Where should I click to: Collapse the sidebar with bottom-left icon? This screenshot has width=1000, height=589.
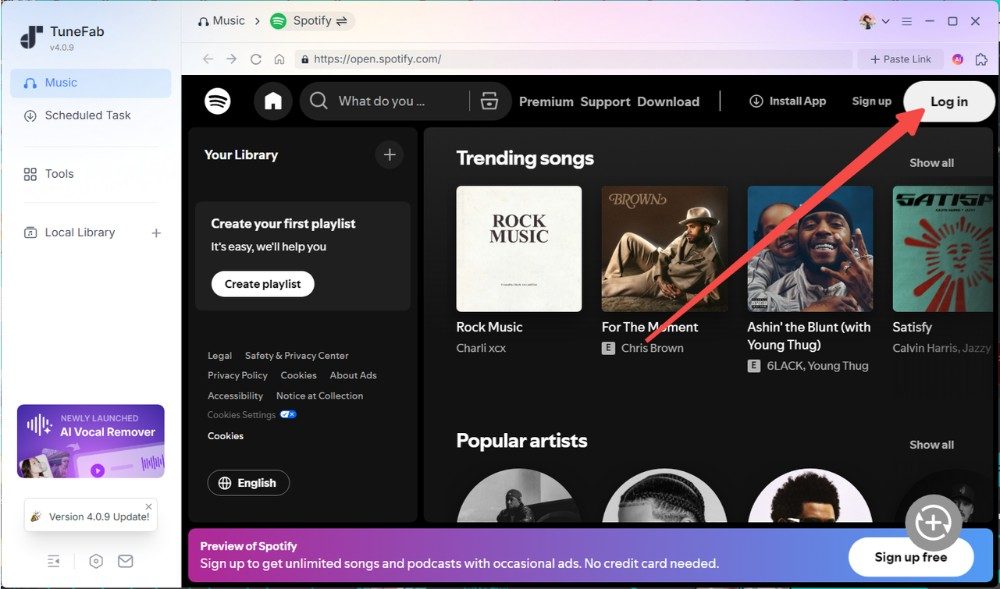(x=54, y=561)
